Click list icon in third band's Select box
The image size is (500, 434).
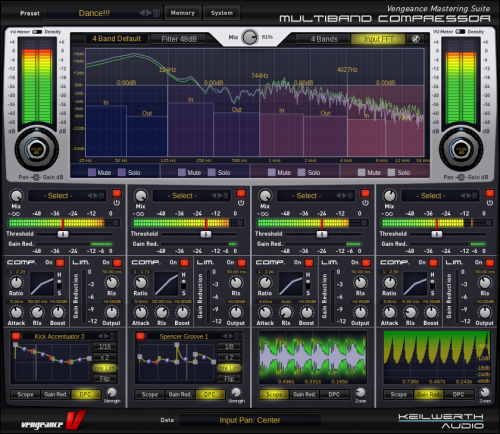click(x=350, y=196)
